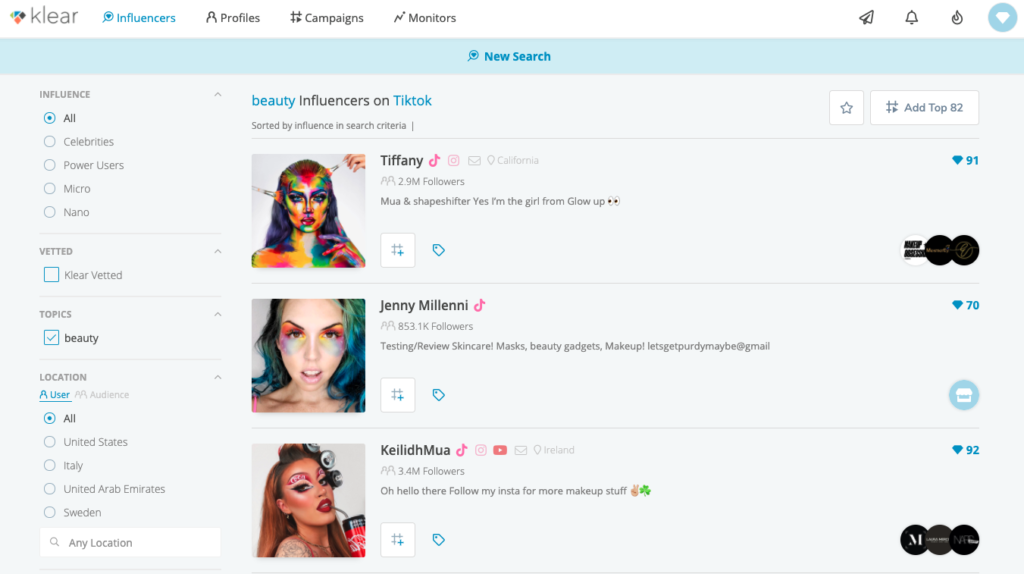Click the Add Top 82 button
The image size is (1024, 574).
tap(924, 108)
